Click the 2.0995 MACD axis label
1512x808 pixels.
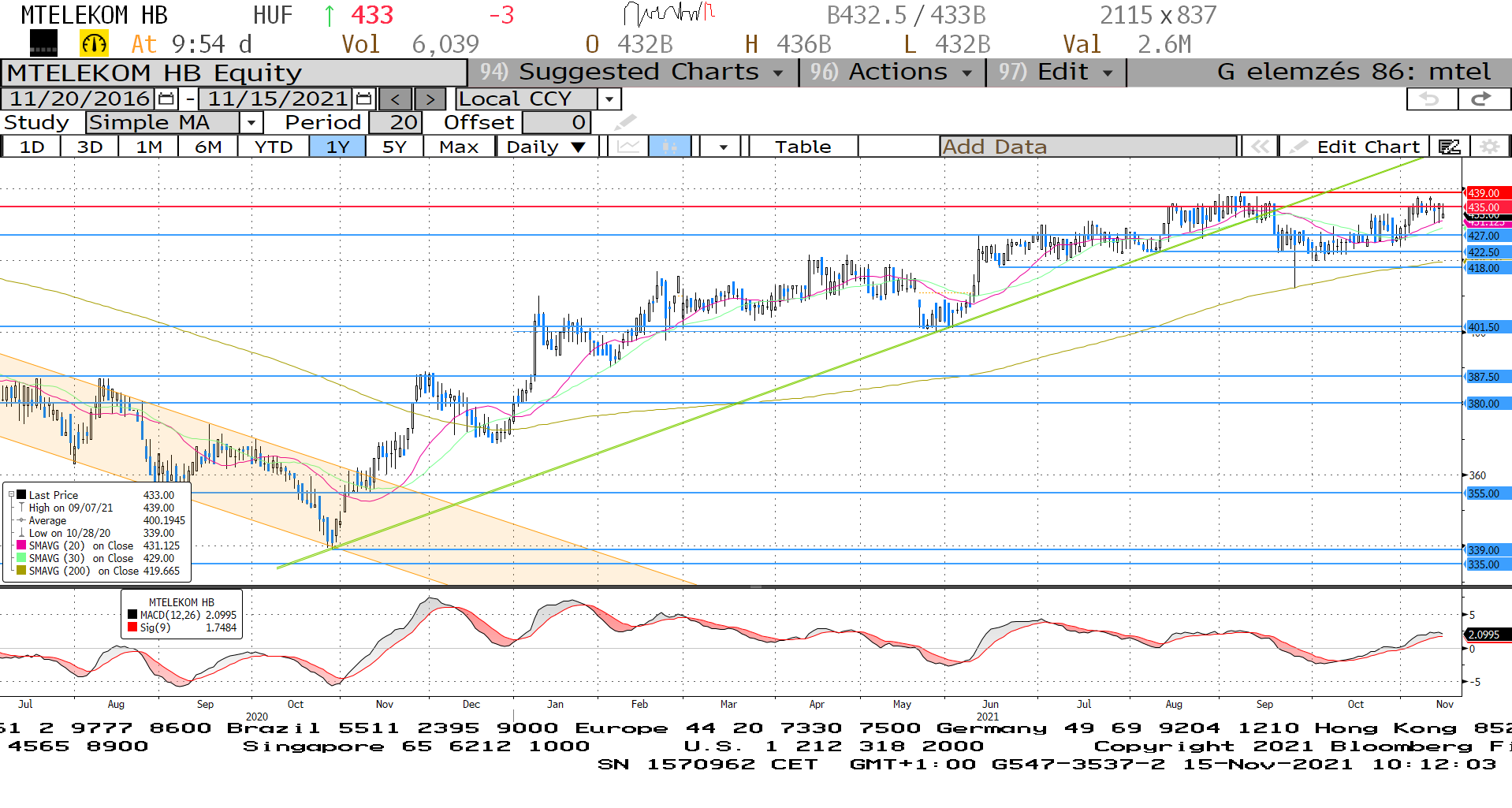[x=1487, y=635]
